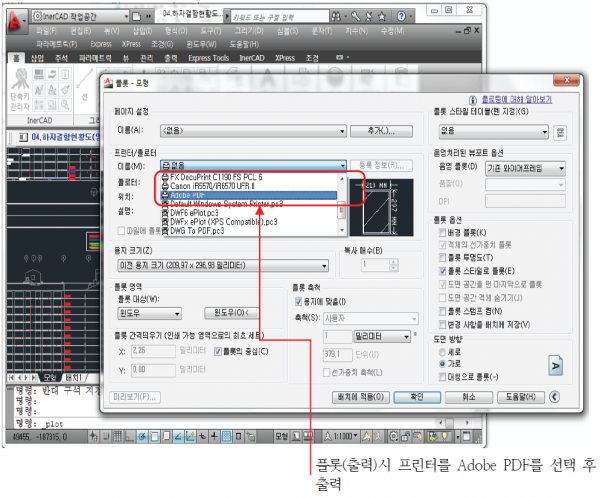Toggle grid display icon in status bar

117,436
